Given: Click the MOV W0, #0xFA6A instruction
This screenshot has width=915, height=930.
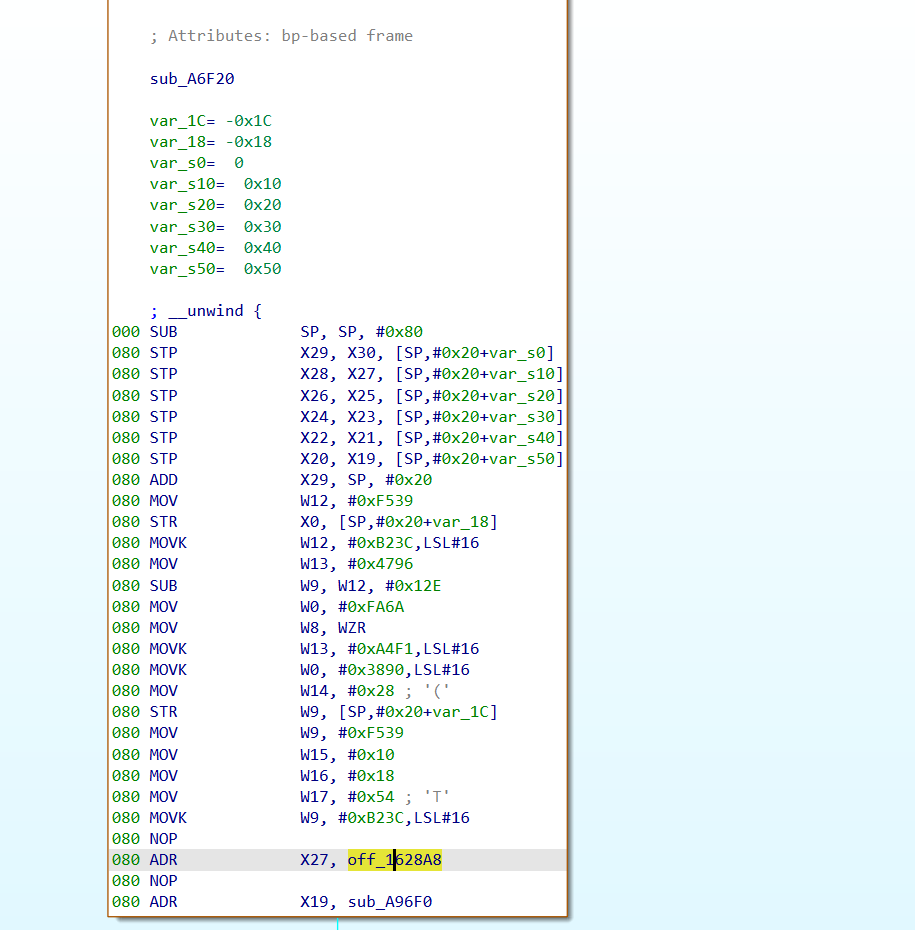Looking at the screenshot, I should point(276,607).
